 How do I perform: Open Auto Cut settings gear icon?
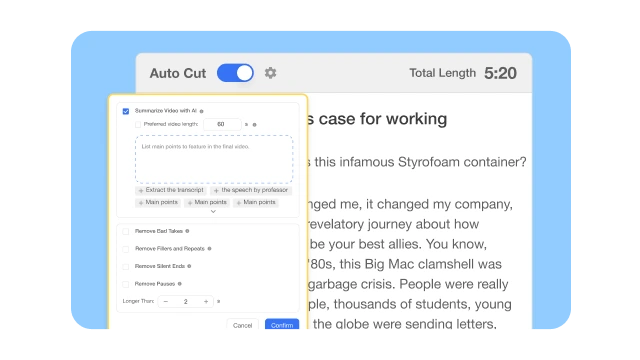(270, 73)
